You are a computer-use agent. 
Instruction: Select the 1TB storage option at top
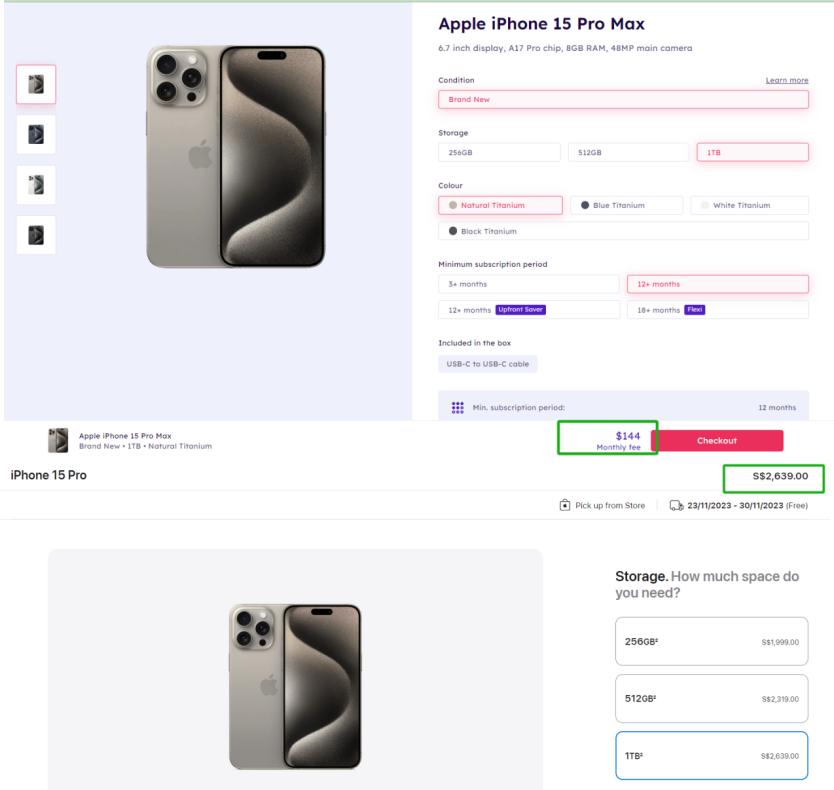pyautogui.click(x=752, y=152)
